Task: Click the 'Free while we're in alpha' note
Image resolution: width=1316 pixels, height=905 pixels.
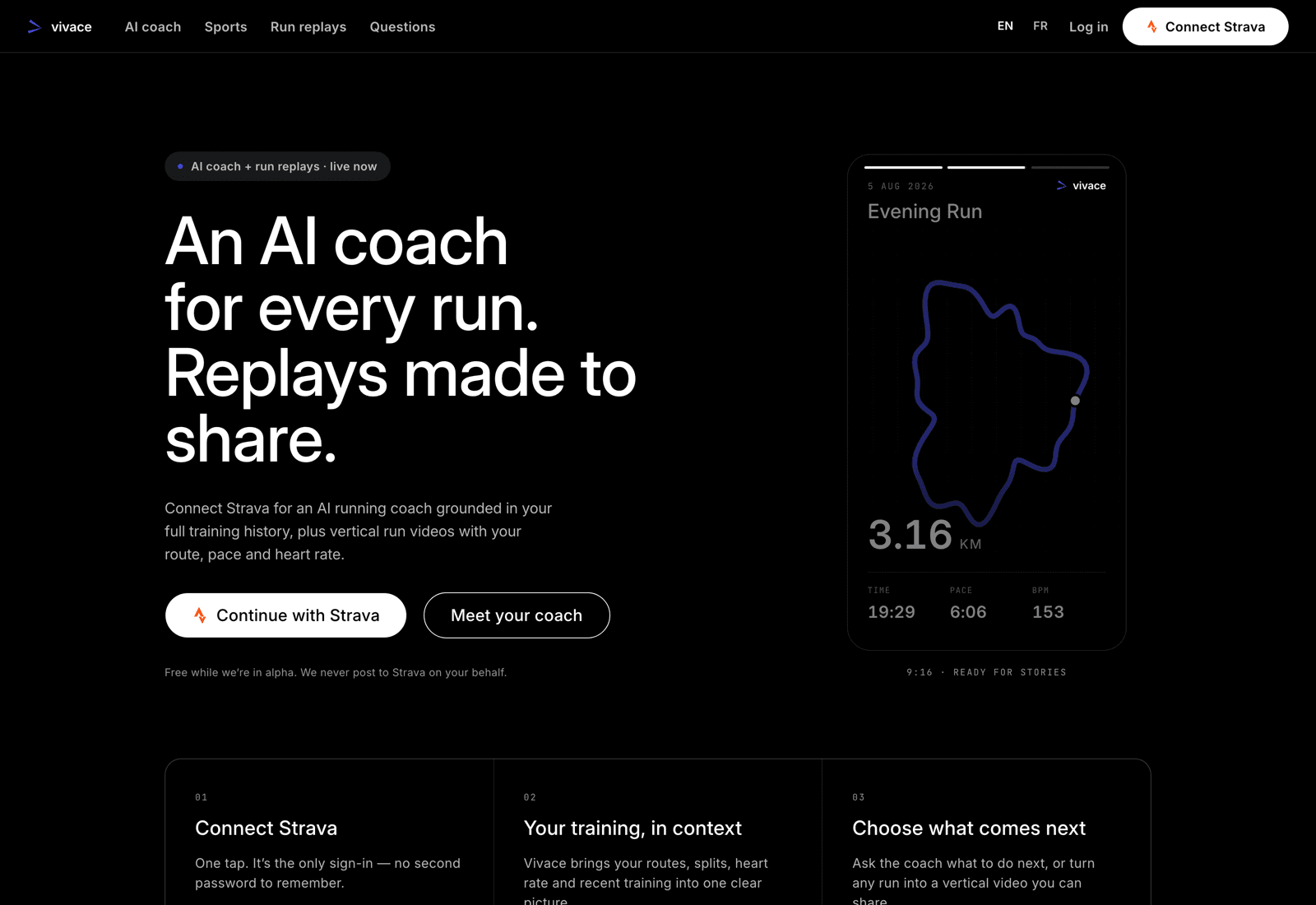Action: [x=336, y=672]
